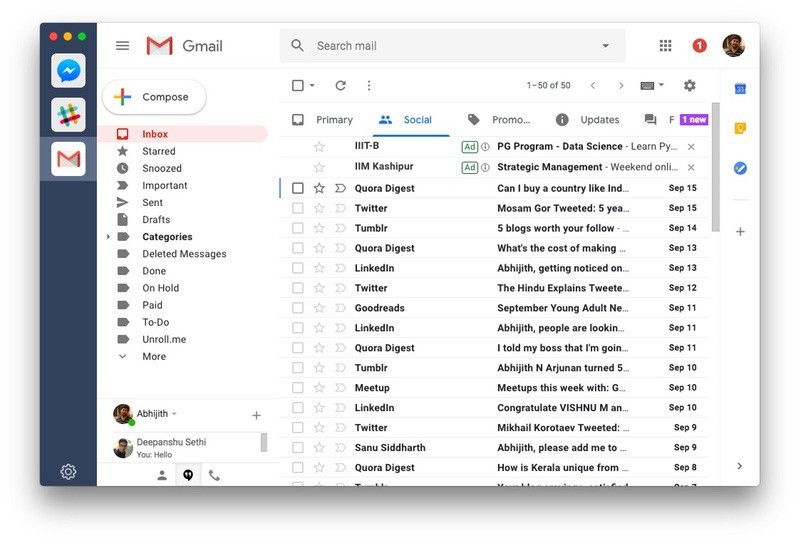800x543 pixels.
Task: Star the Tumblr Sep 14 email
Action: 319,228
